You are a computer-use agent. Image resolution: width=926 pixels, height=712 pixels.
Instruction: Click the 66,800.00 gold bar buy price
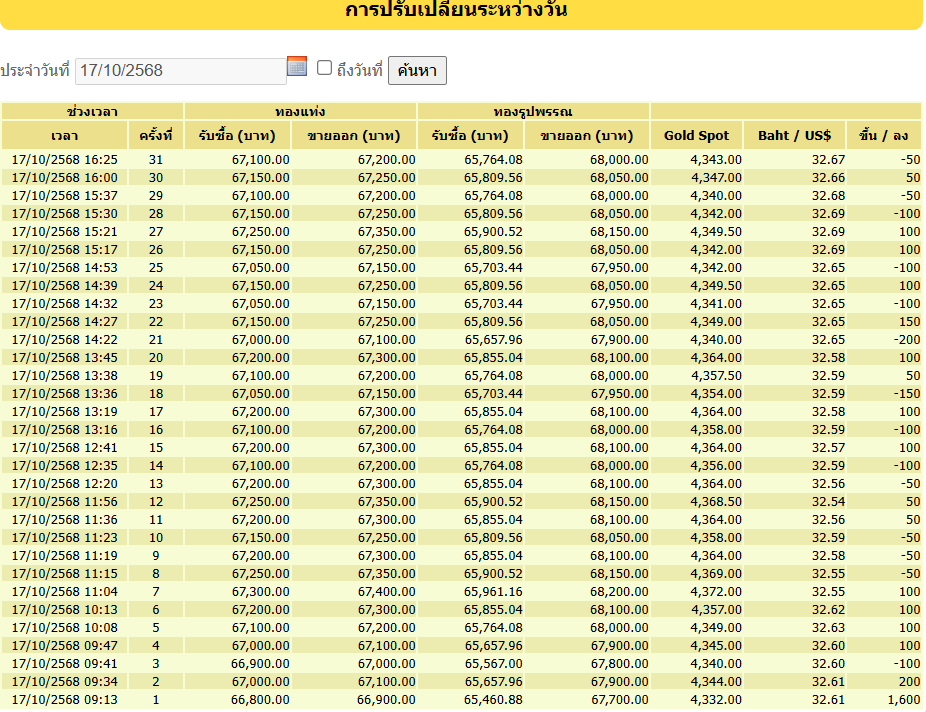[260, 700]
